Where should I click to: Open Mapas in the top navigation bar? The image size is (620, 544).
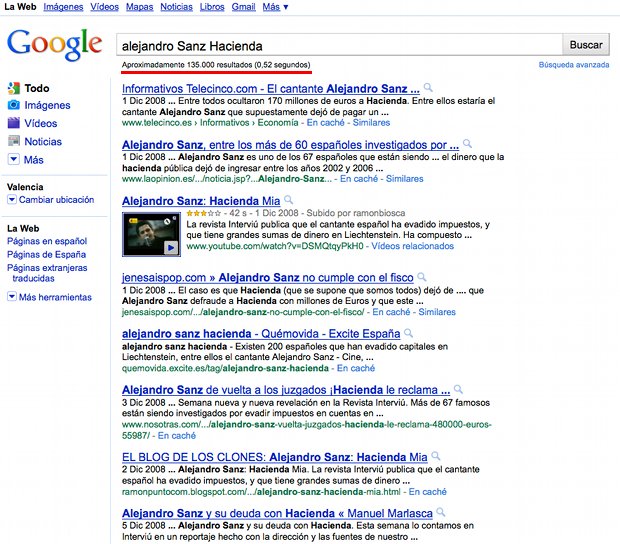point(140,7)
